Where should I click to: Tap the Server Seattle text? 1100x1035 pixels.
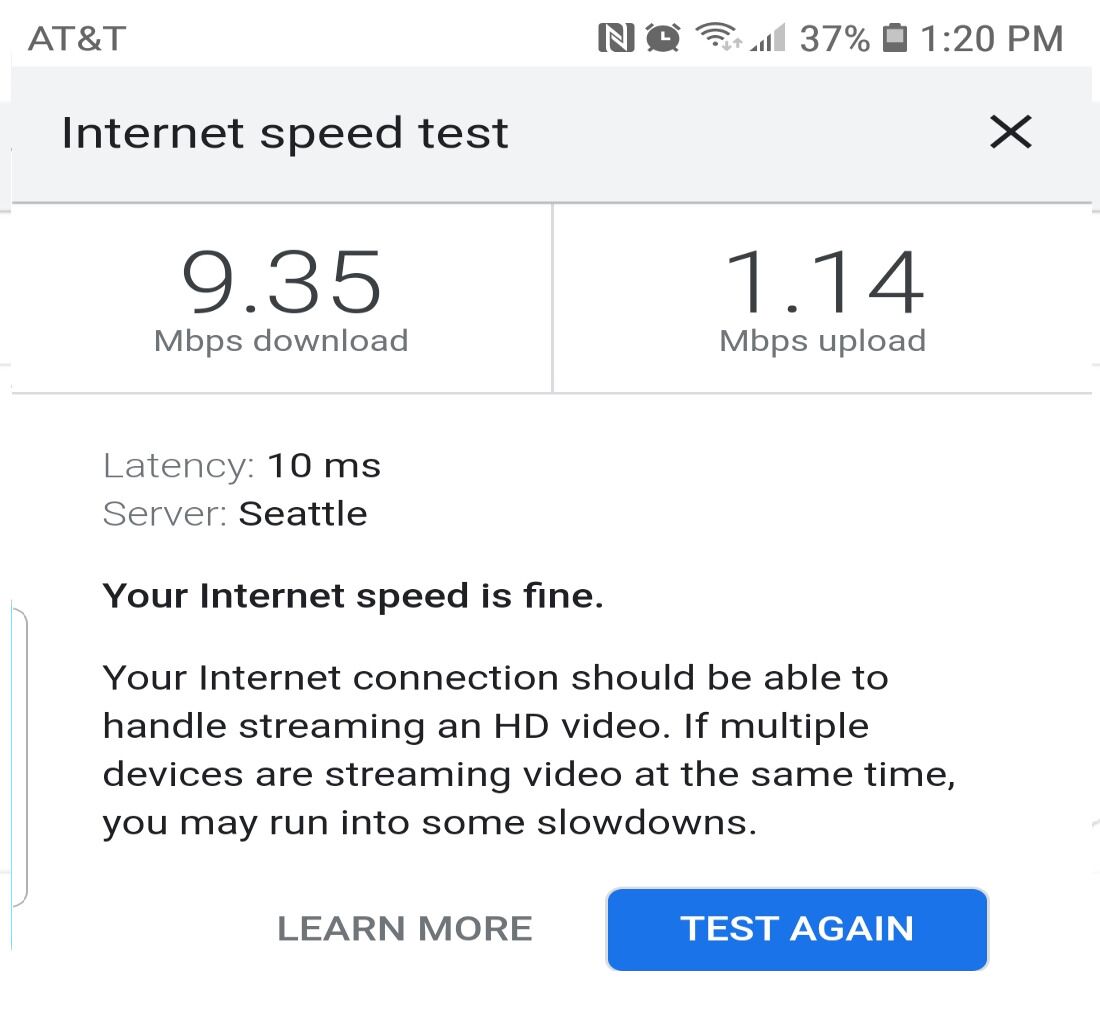pos(235,514)
